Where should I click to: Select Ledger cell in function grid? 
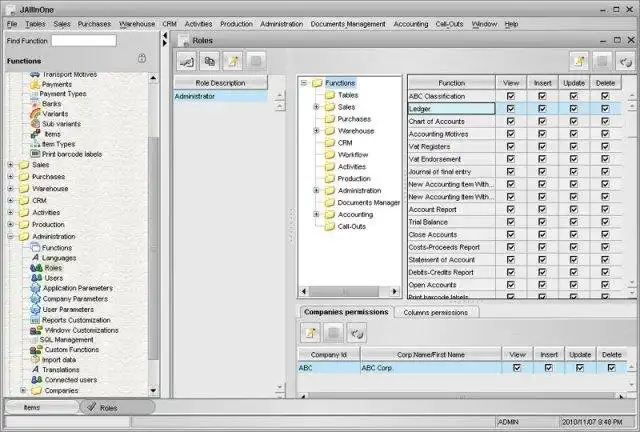(x=451, y=109)
